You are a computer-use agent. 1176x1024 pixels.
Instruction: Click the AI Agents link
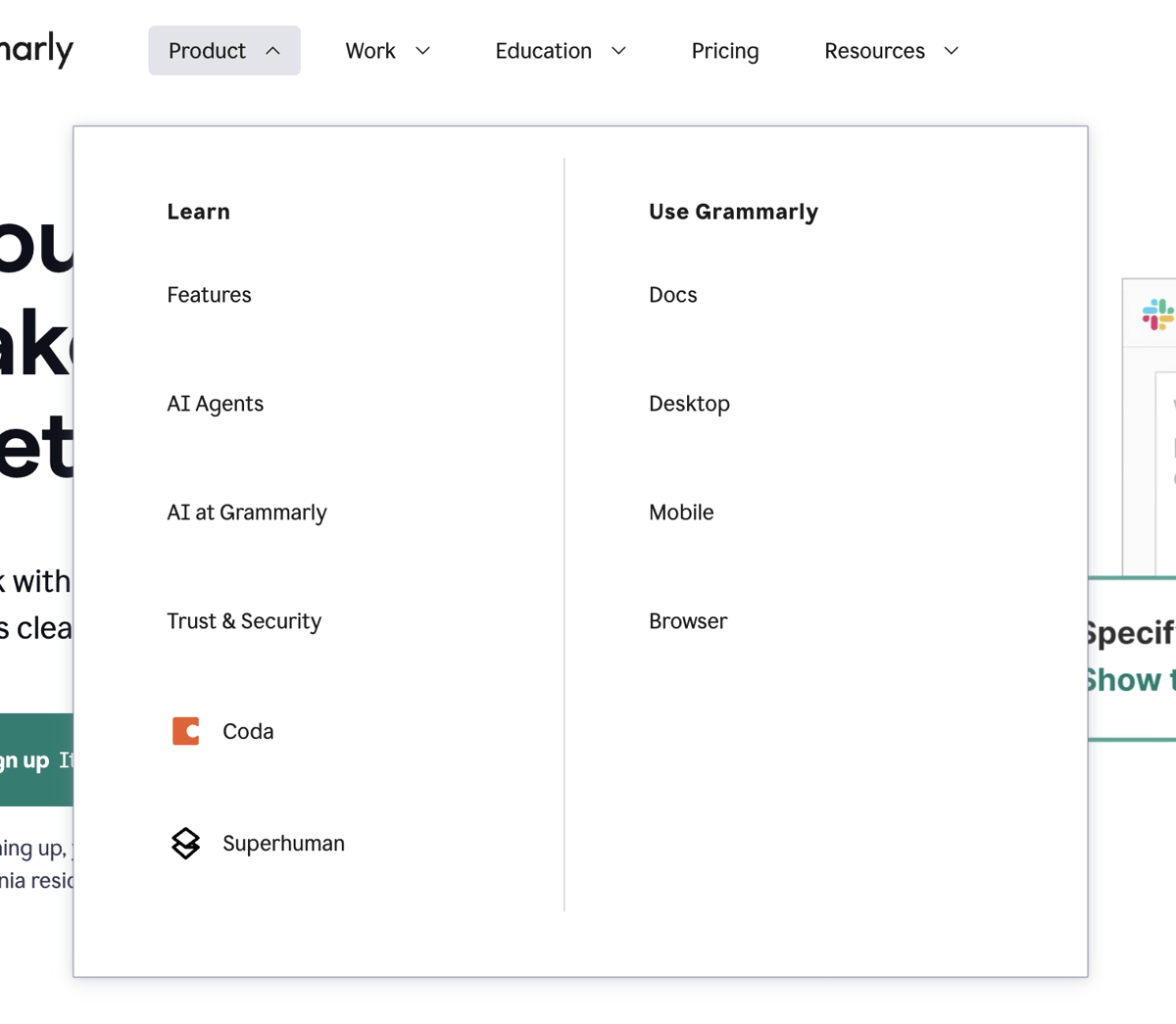(x=215, y=403)
